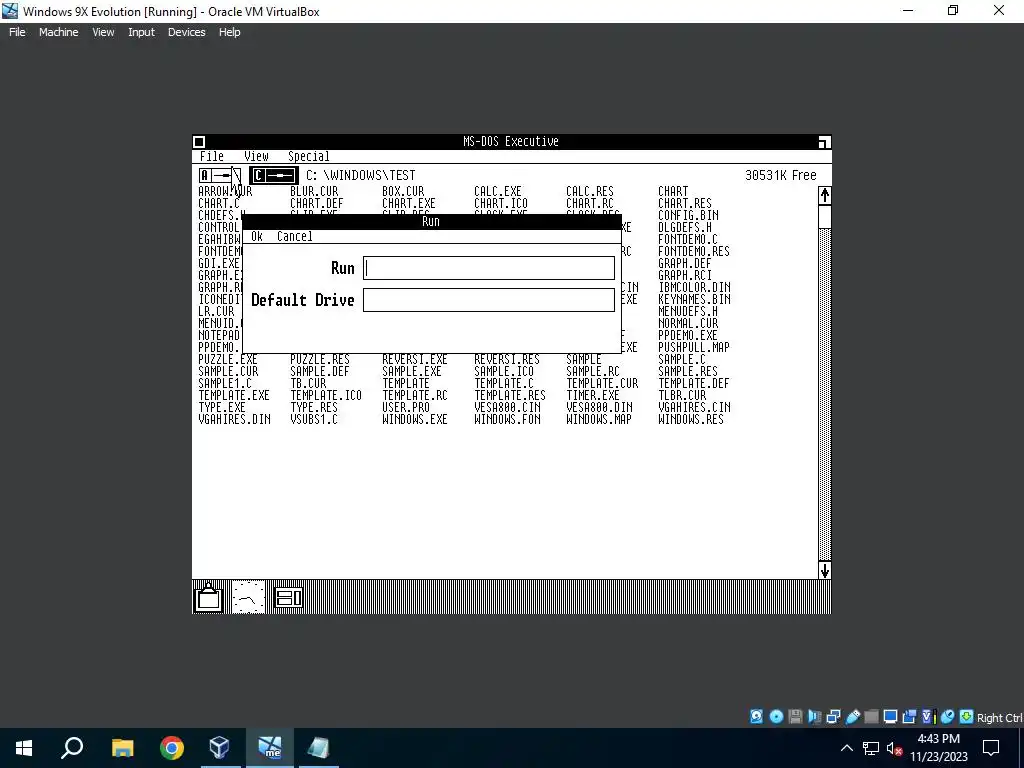Screen dimensions: 1024x768
Task: Click the audio status icon in VirtualBox
Action: (814, 716)
